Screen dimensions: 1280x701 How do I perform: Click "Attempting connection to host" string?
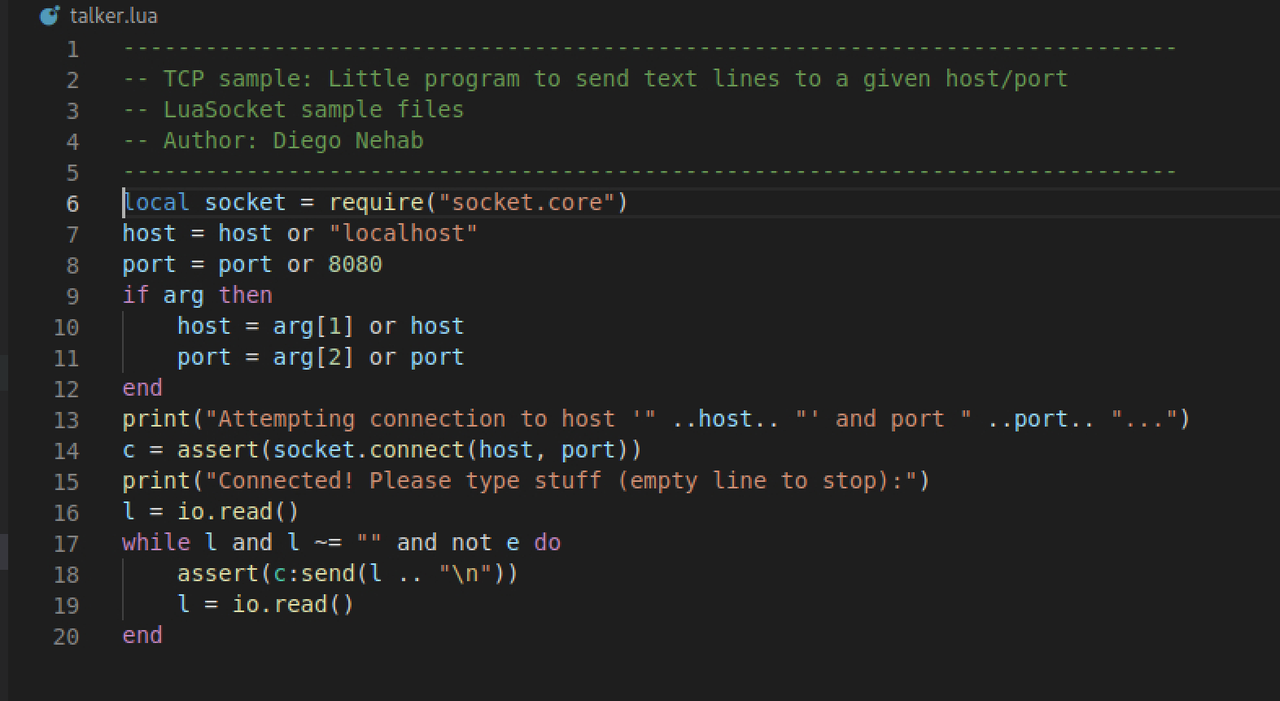(x=430, y=419)
